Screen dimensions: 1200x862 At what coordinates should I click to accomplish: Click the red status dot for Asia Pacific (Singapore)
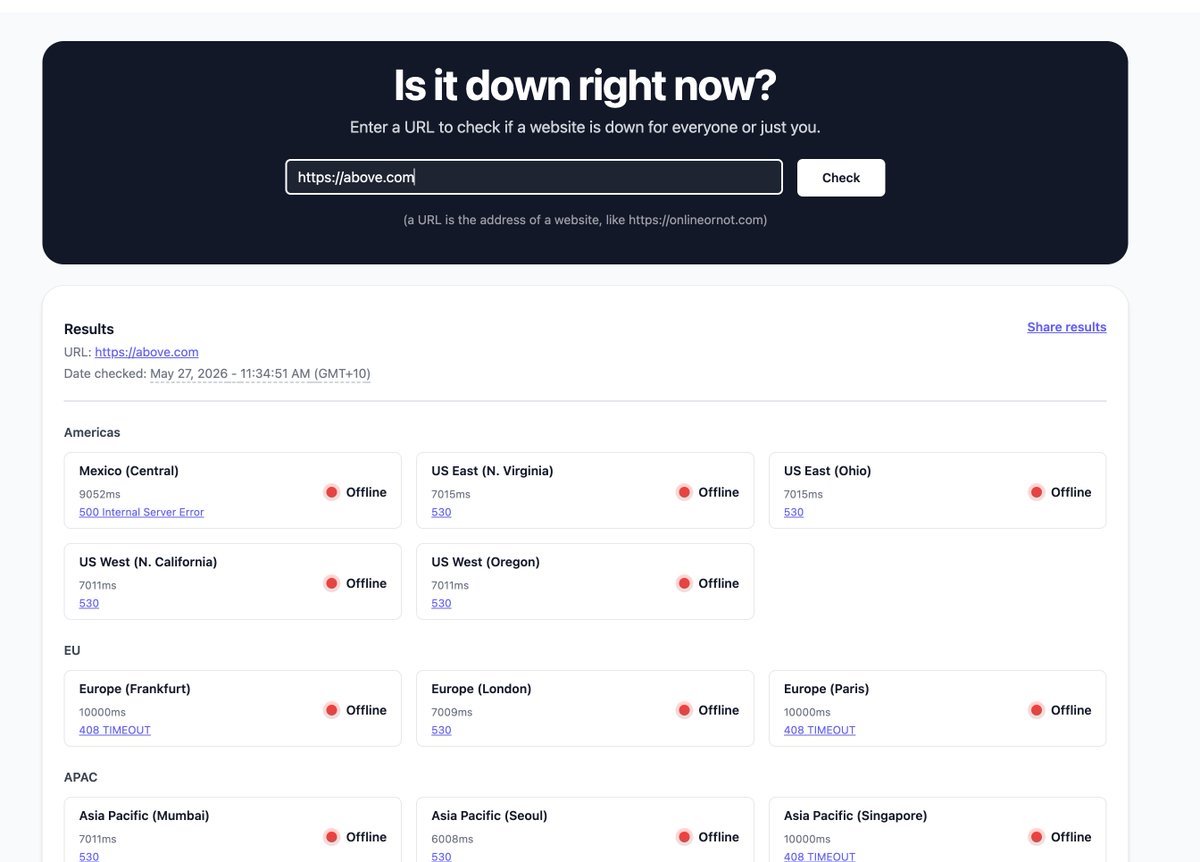(1036, 837)
